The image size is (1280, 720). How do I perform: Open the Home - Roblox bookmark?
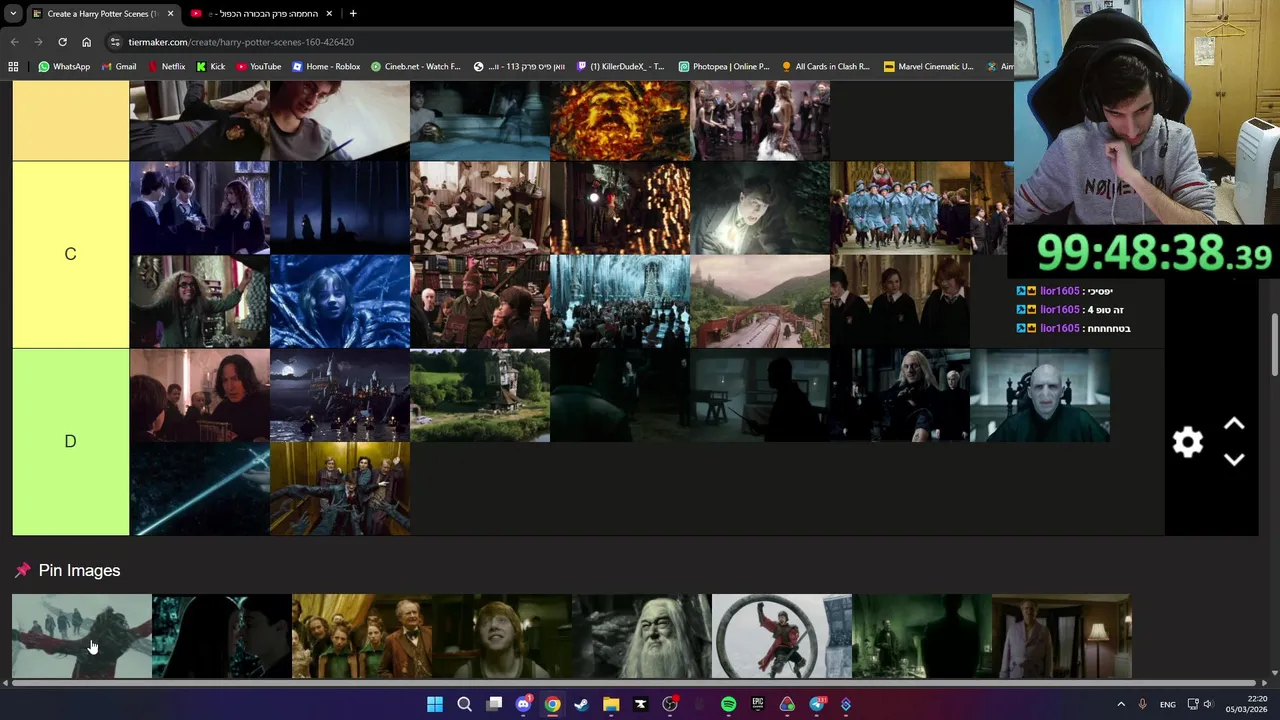[x=326, y=67]
